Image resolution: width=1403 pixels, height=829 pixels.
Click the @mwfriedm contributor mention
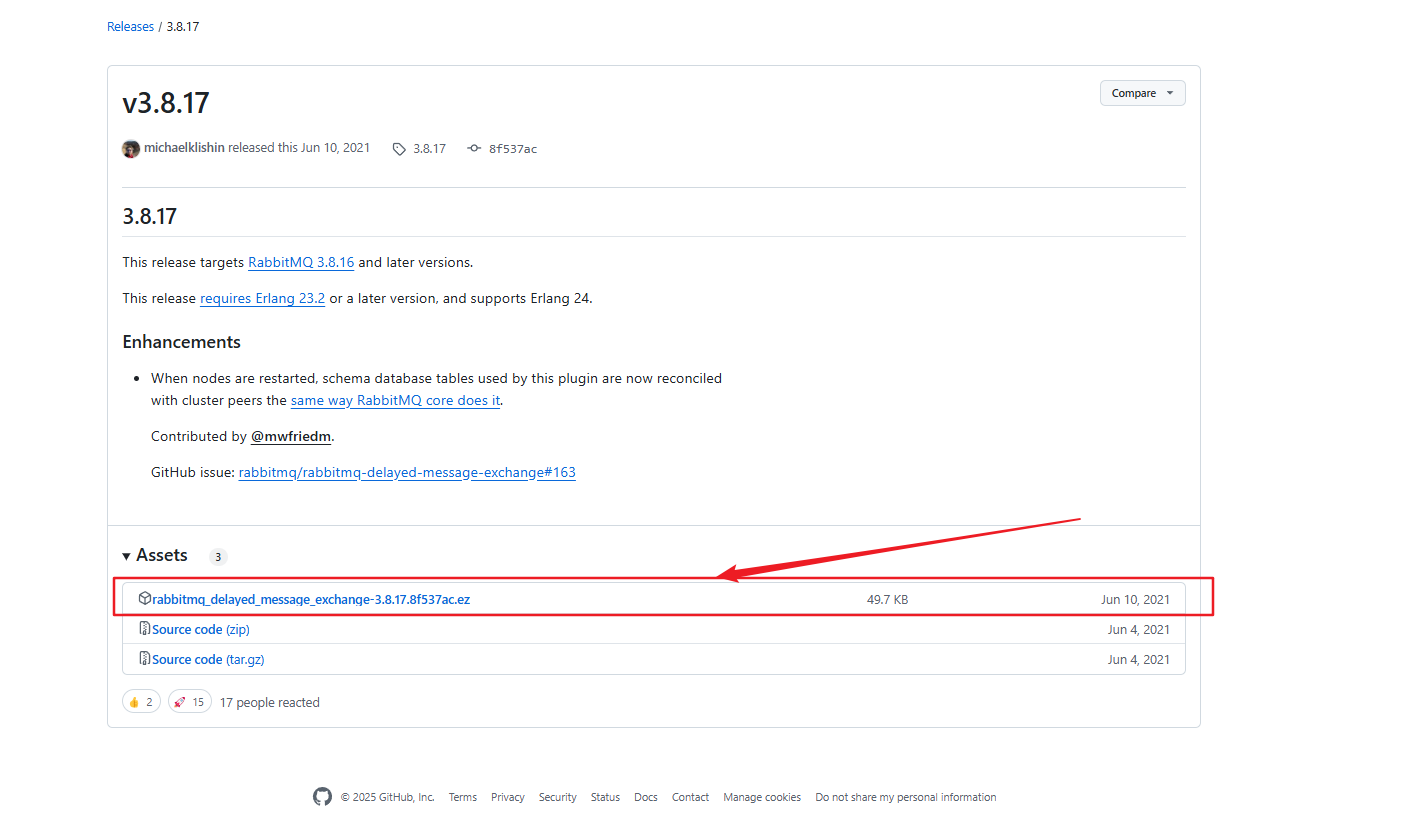291,436
